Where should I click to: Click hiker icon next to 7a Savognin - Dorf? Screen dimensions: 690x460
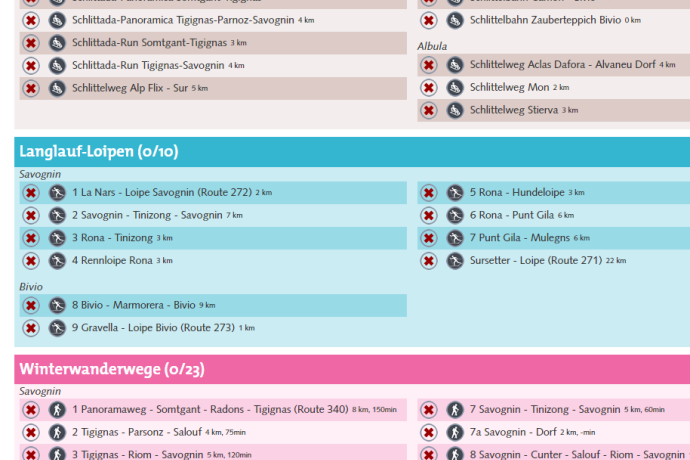coord(455,432)
